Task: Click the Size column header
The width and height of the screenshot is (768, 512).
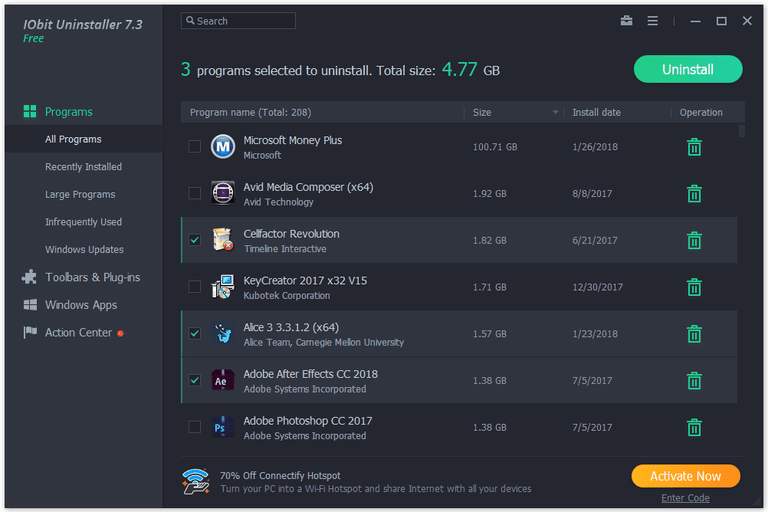Action: [481, 112]
